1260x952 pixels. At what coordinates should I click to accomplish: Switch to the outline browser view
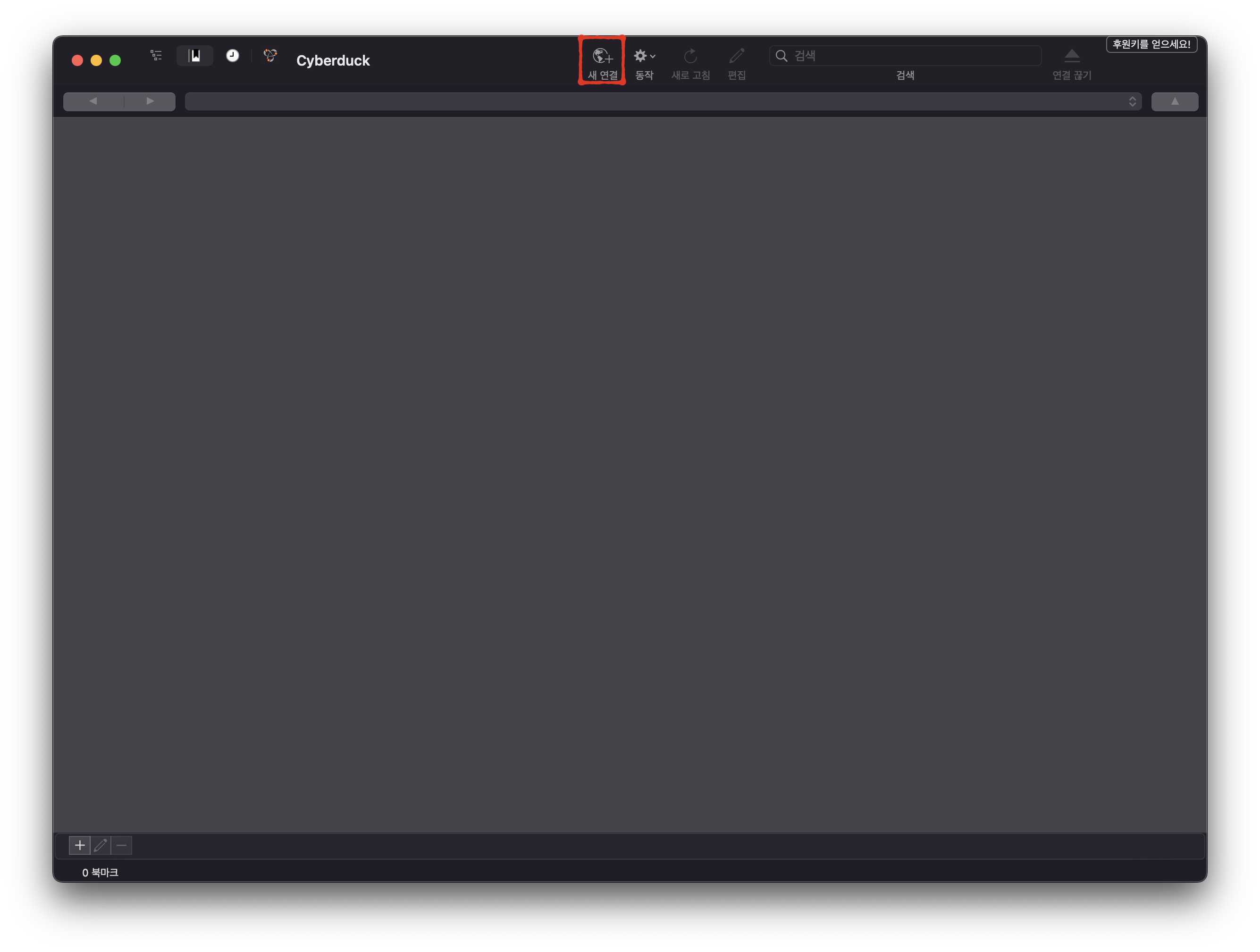pos(156,55)
